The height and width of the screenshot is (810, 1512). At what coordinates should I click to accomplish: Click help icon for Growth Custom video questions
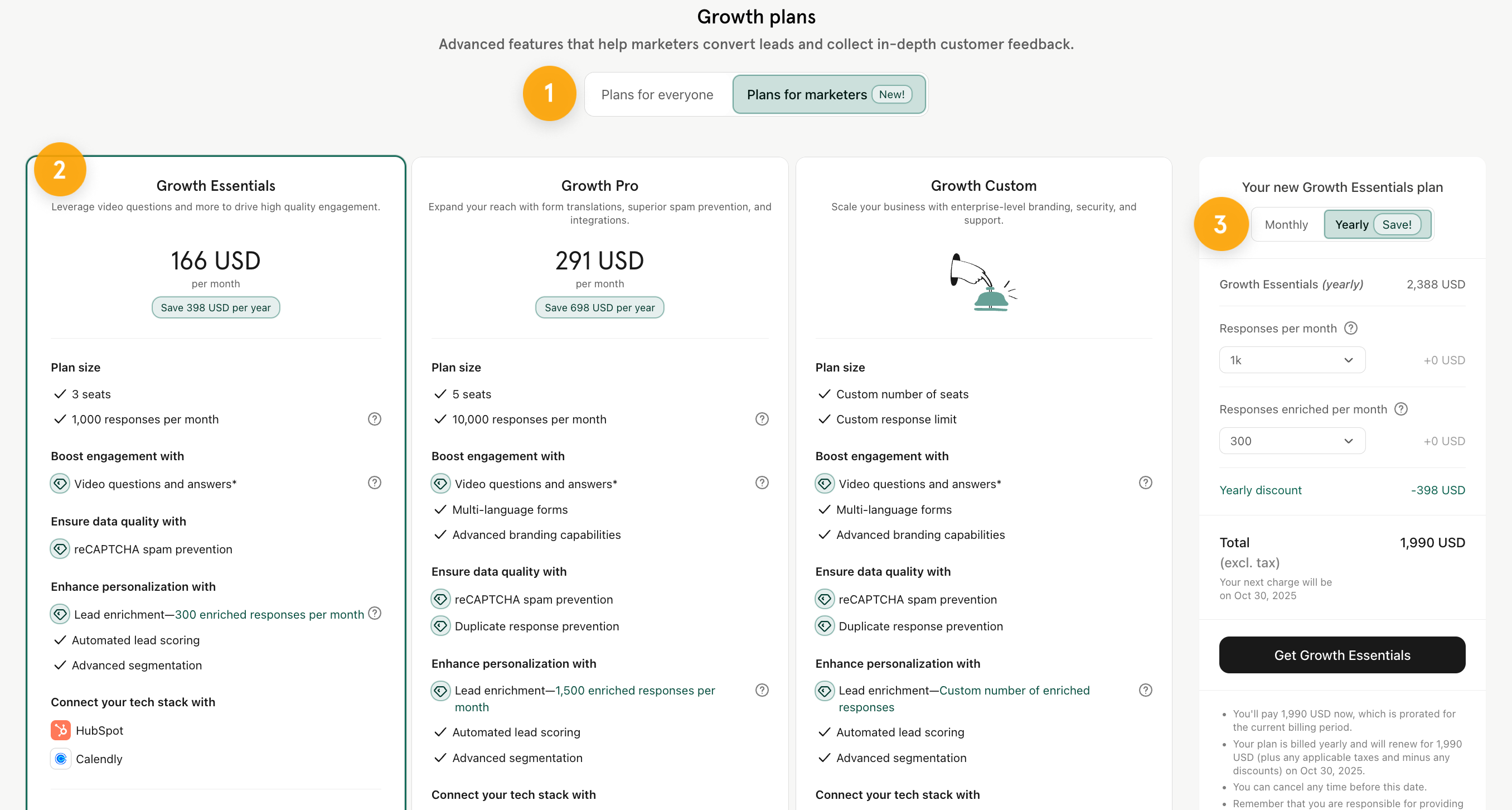pos(1145,482)
